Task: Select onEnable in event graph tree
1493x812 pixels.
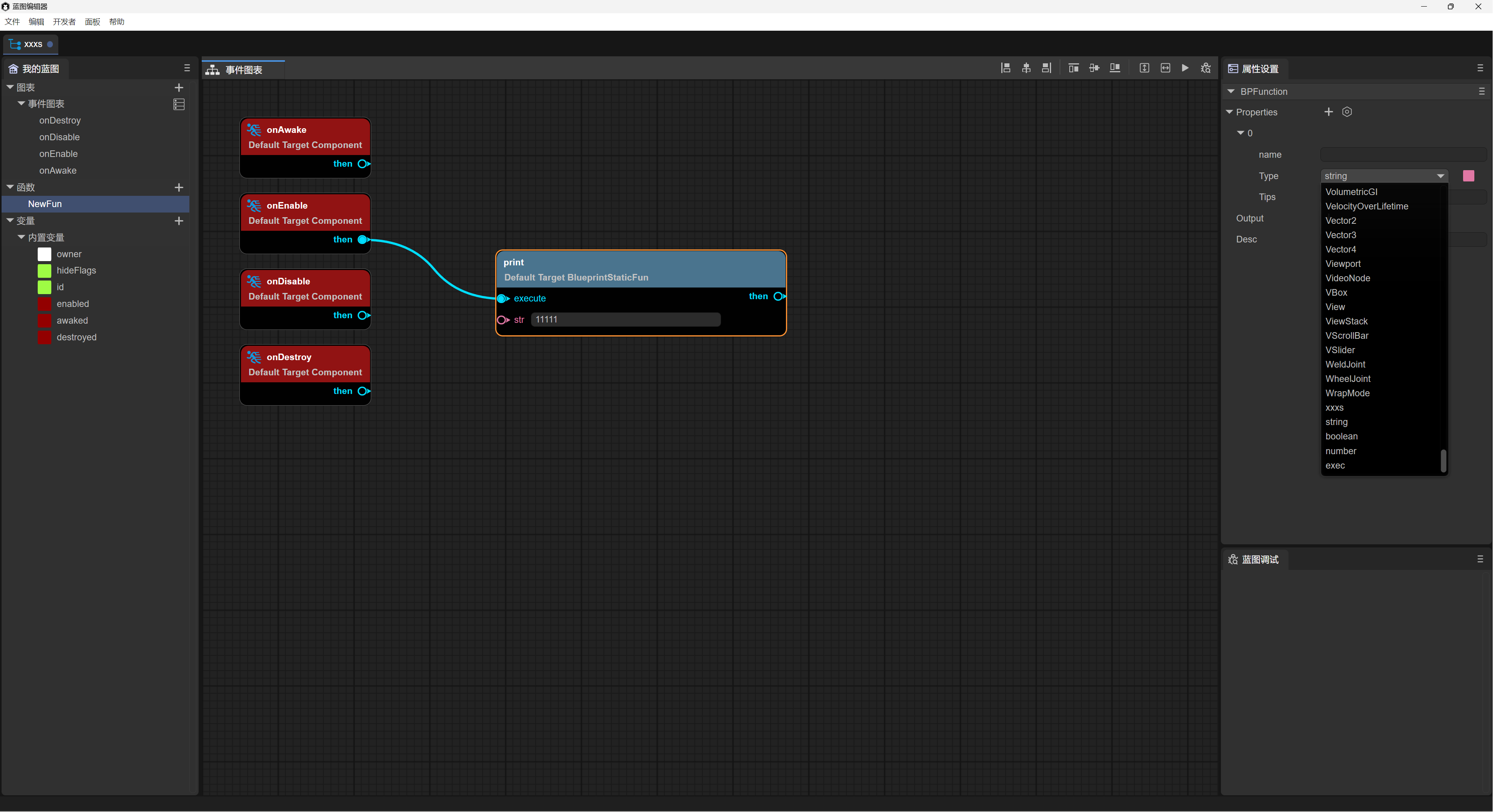Action: pyautogui.click(x=59, y=154)
